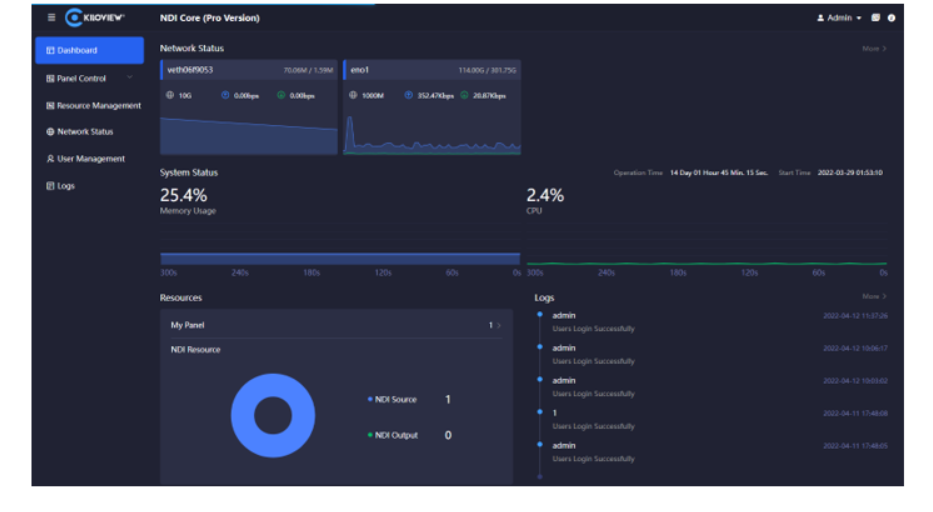
Task: Click the NDI Source legend entry
Action: coord(393,399)
